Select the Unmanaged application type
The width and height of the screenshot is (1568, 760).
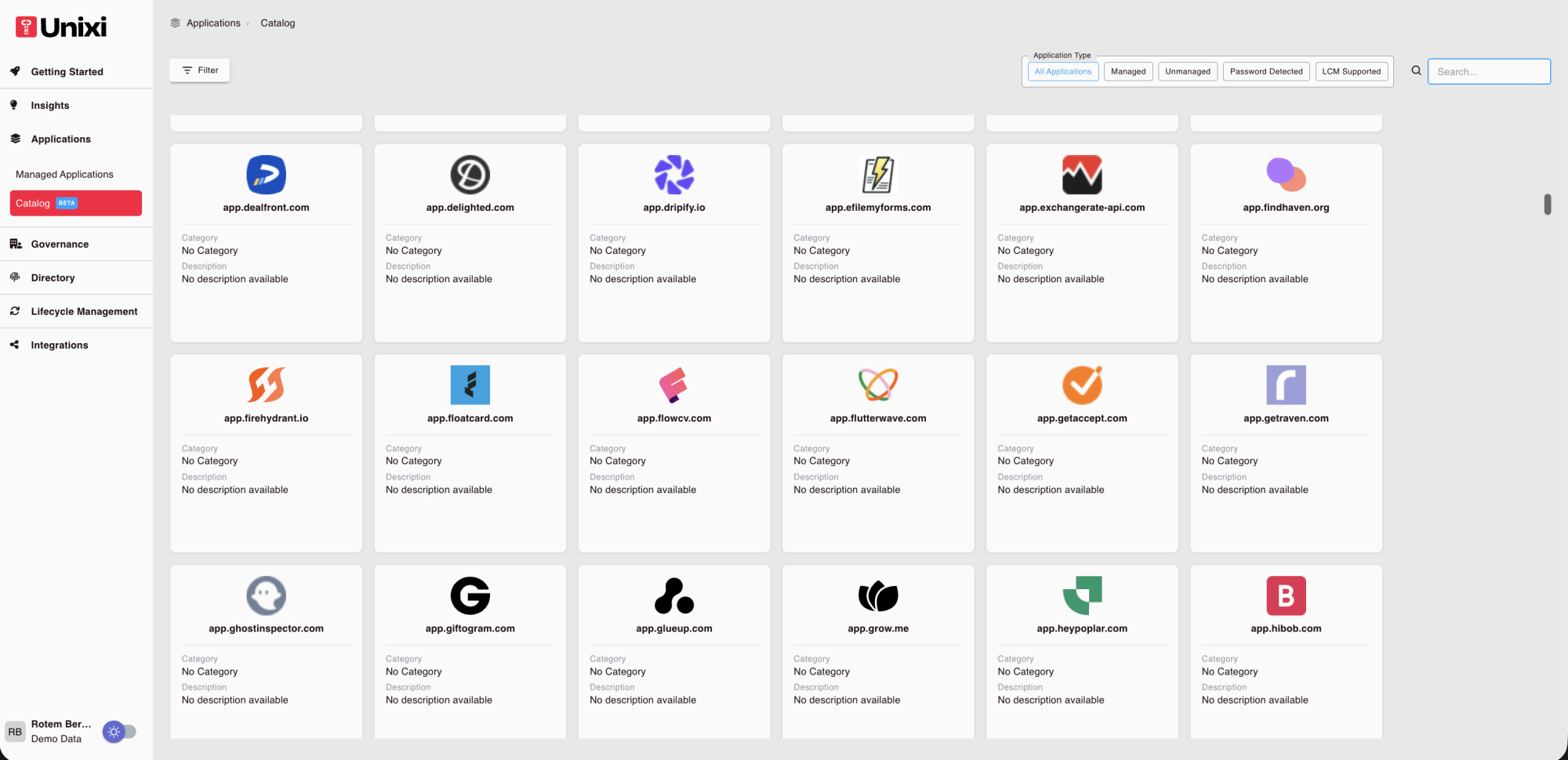coord(1188,71)
